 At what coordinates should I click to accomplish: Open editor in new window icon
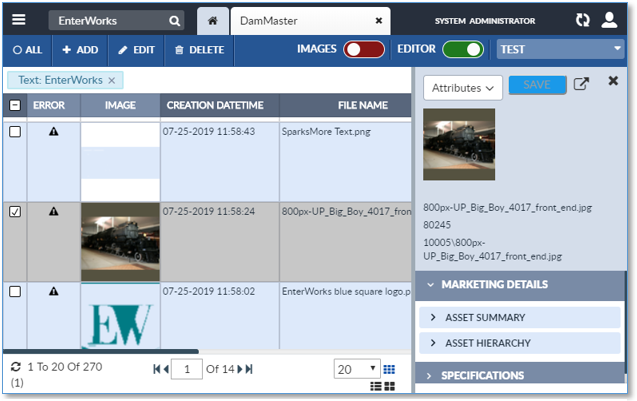tap(581, 85)
